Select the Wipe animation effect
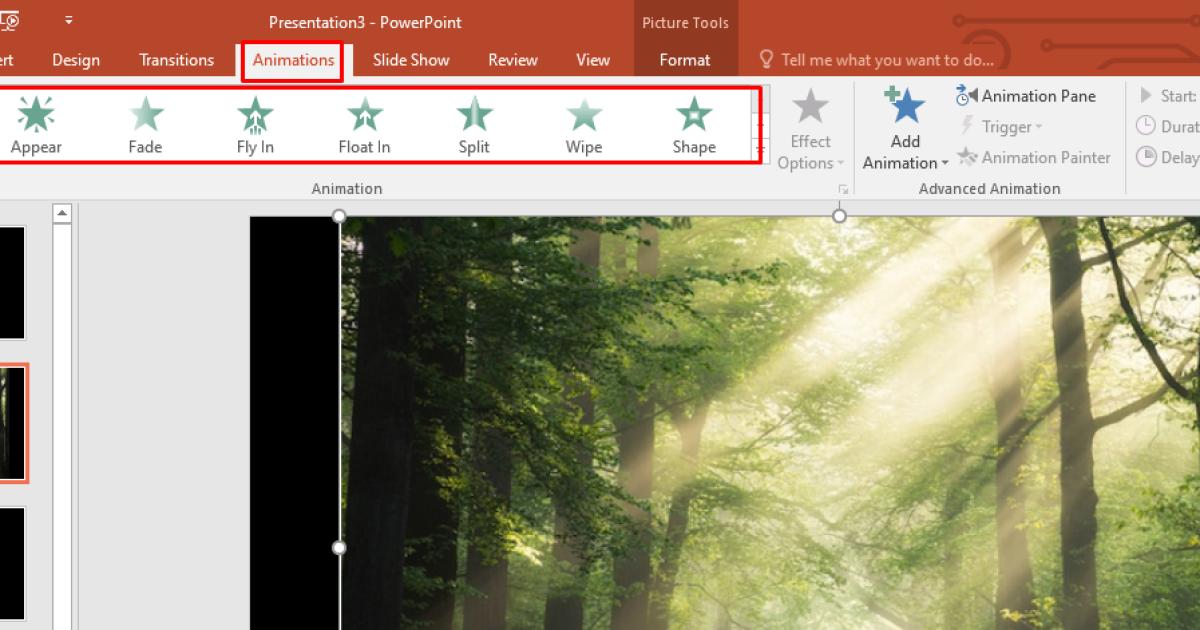The width and height of the screenshot is (1200, 630). [584, 126]
